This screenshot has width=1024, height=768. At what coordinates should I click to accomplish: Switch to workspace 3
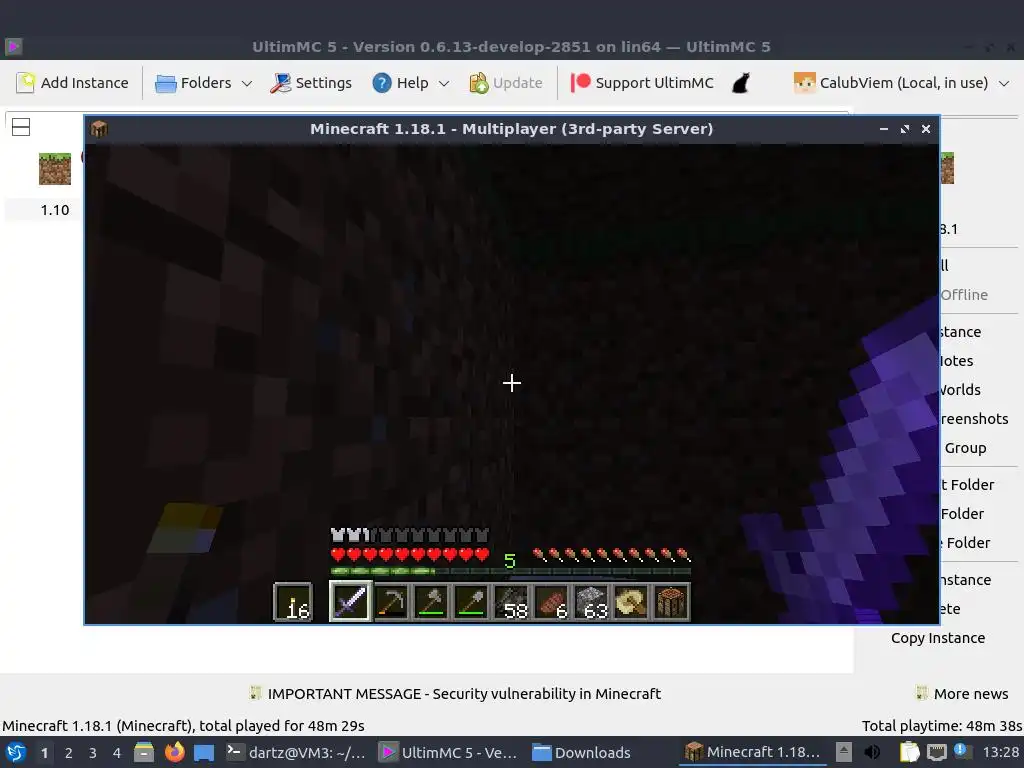[93, 753]
